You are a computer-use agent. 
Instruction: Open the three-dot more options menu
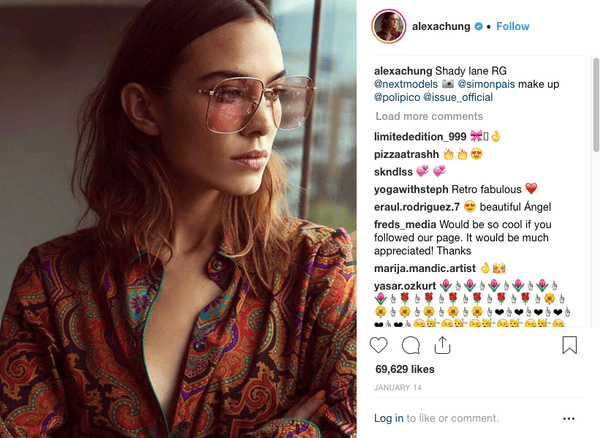(569, 418)
